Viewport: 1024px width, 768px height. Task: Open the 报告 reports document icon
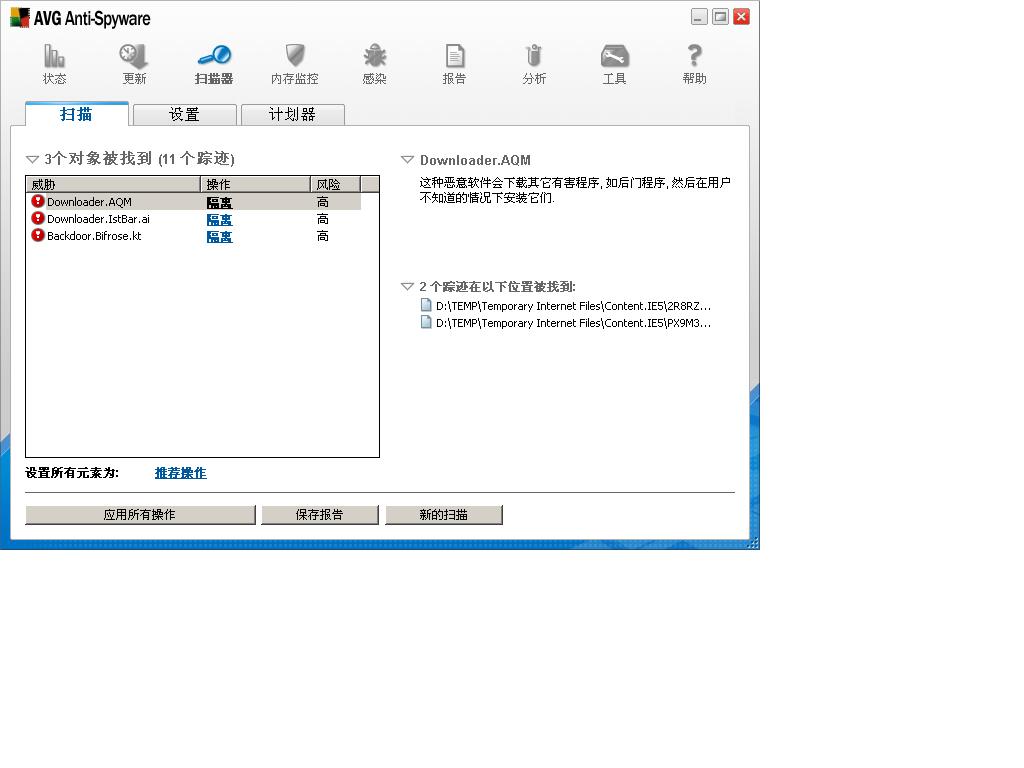(455, 56)
